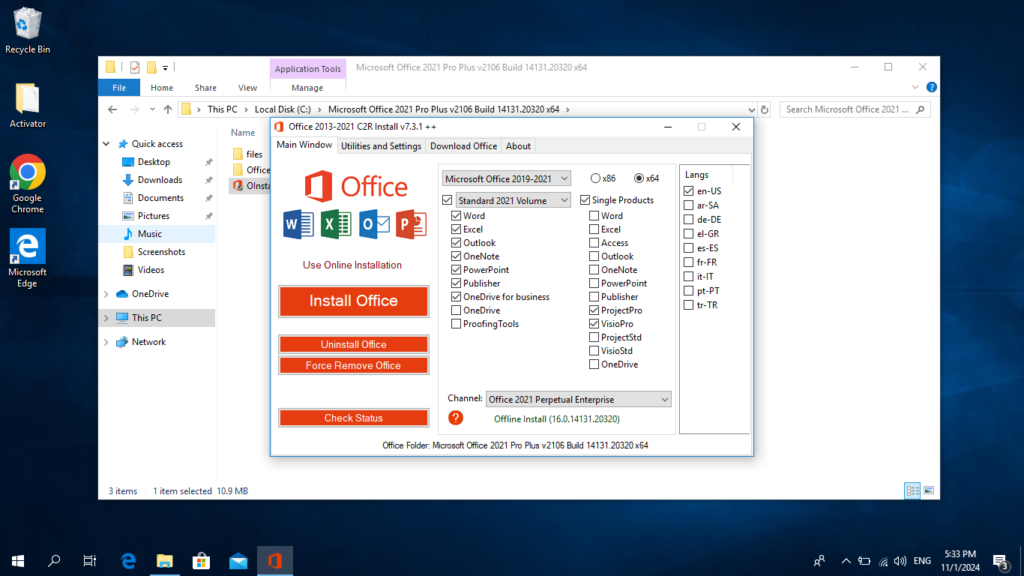
Task: Show hidden system tray icons
Action: [846, 561]
